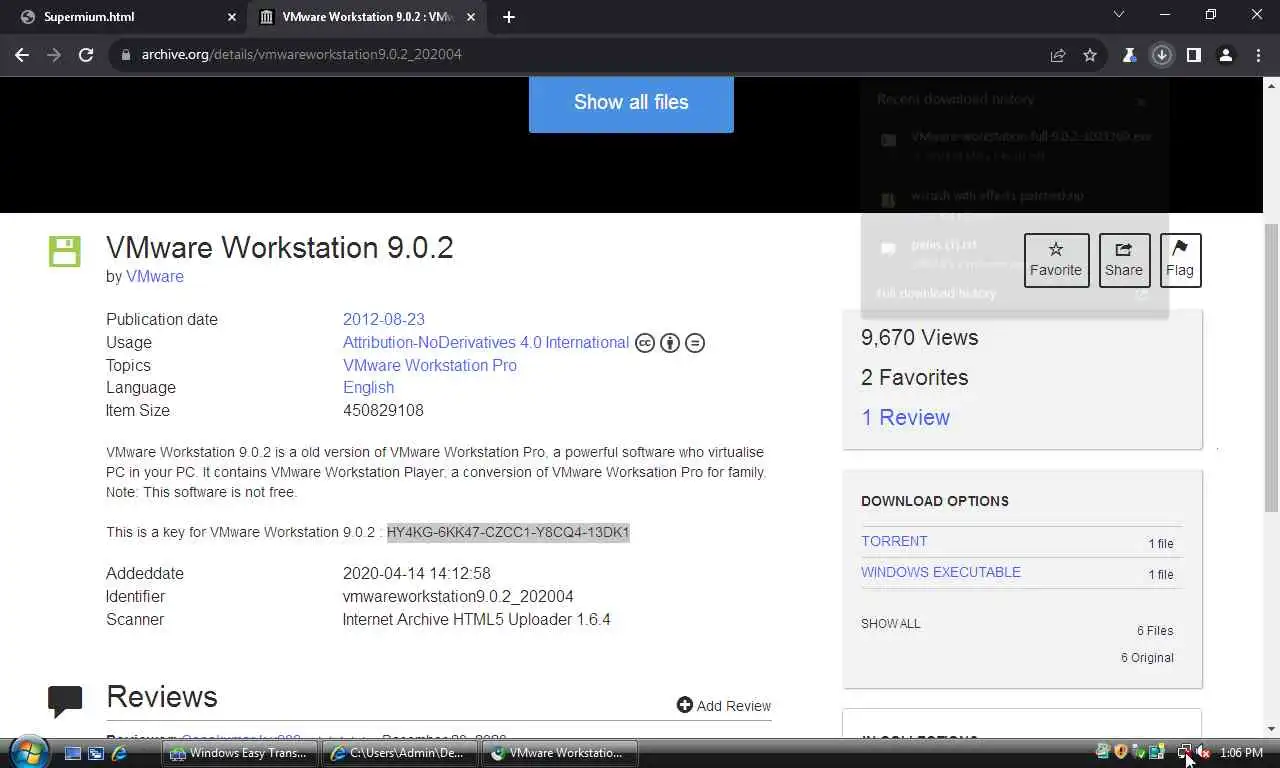Open the browser downloads icon
1280x768 pixels.
pyautogui.click(x=1161, y=55)
